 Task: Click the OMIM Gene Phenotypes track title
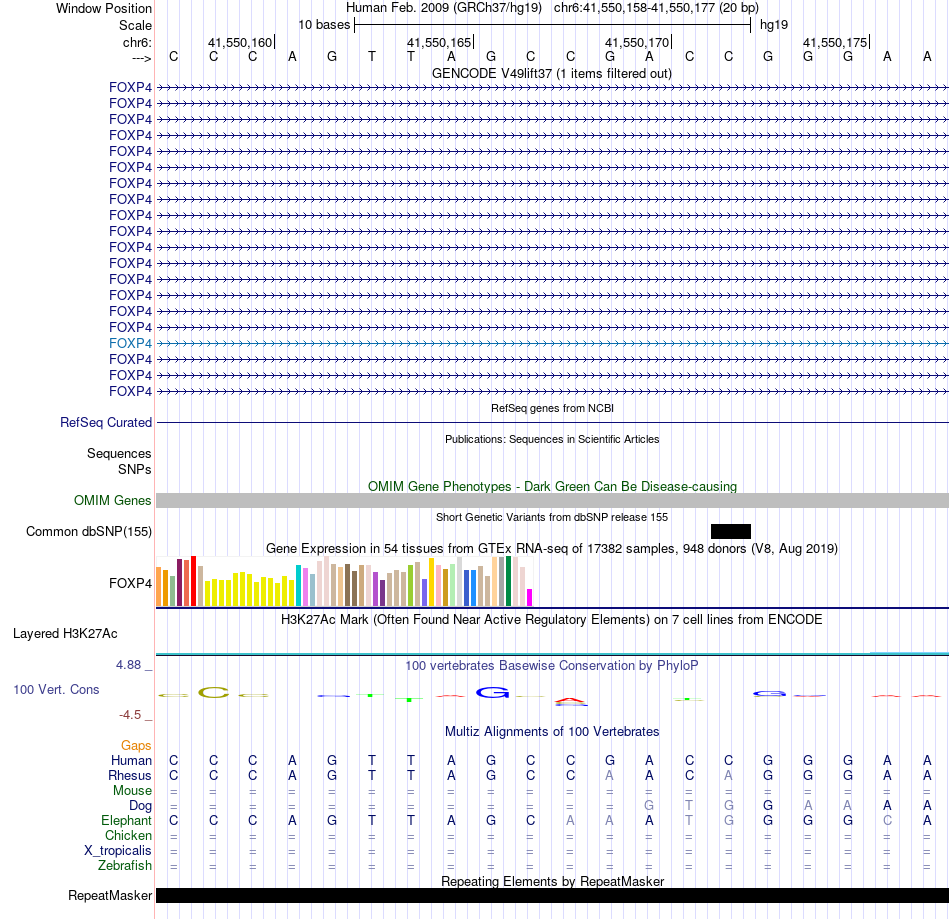(552, 486)
